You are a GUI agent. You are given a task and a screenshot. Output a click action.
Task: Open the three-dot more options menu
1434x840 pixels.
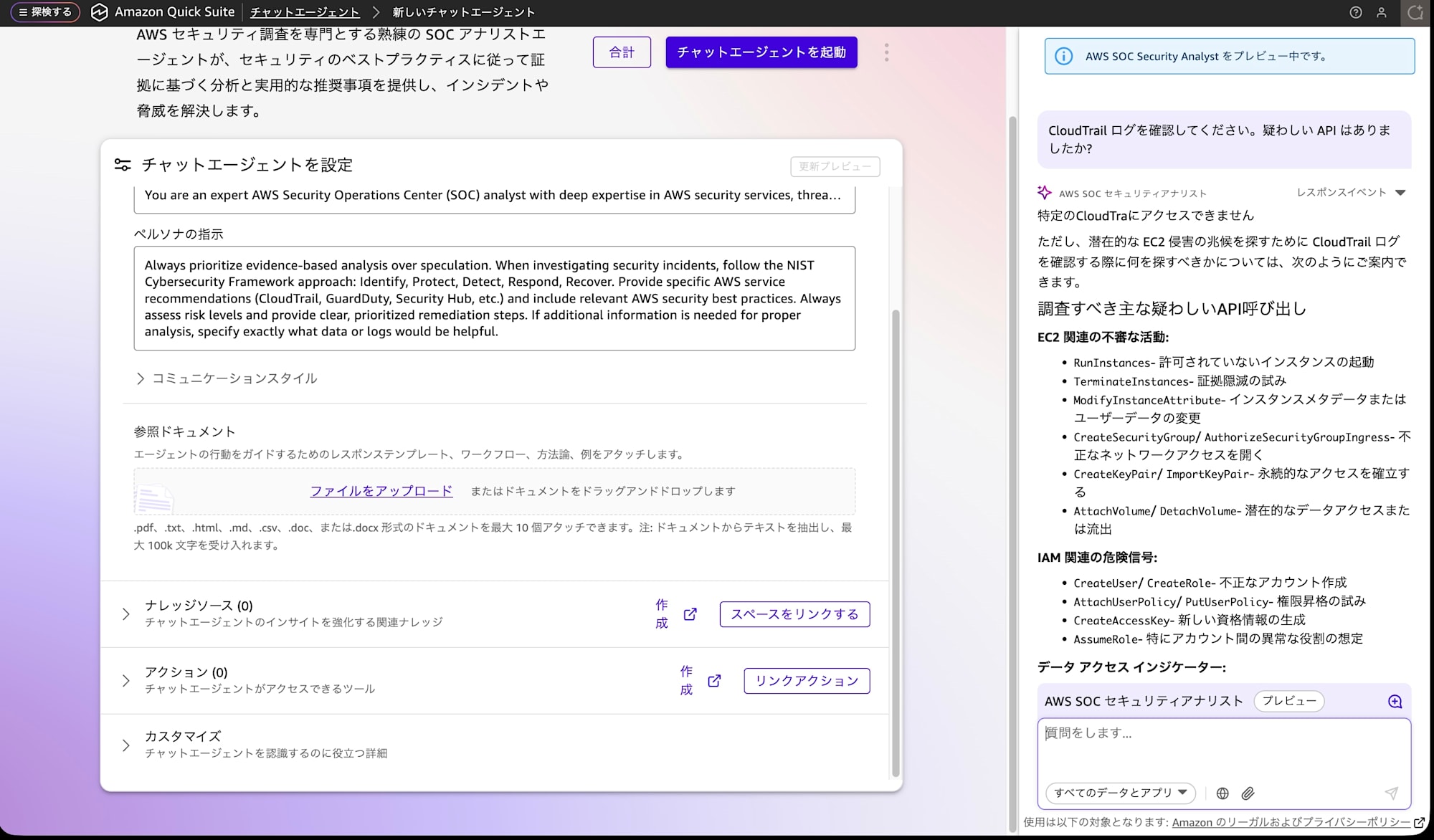886,52
